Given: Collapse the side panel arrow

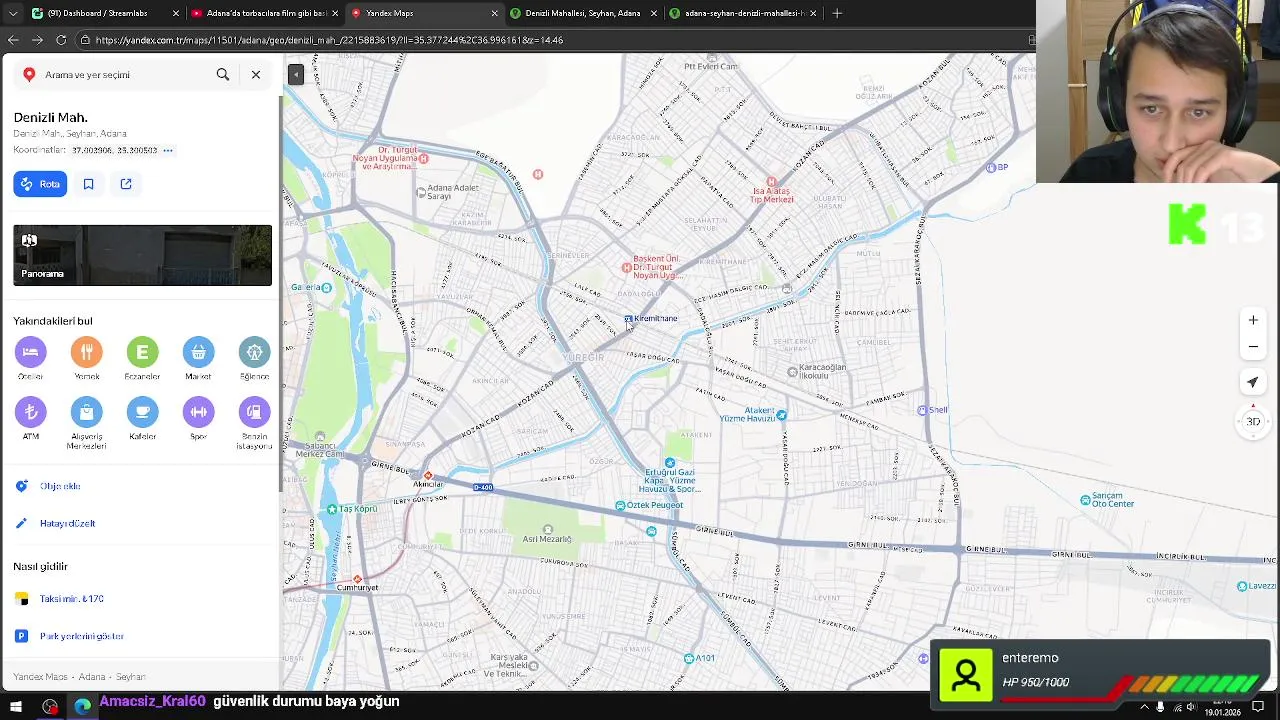Looking at the screenshot, I should (296, 75).
